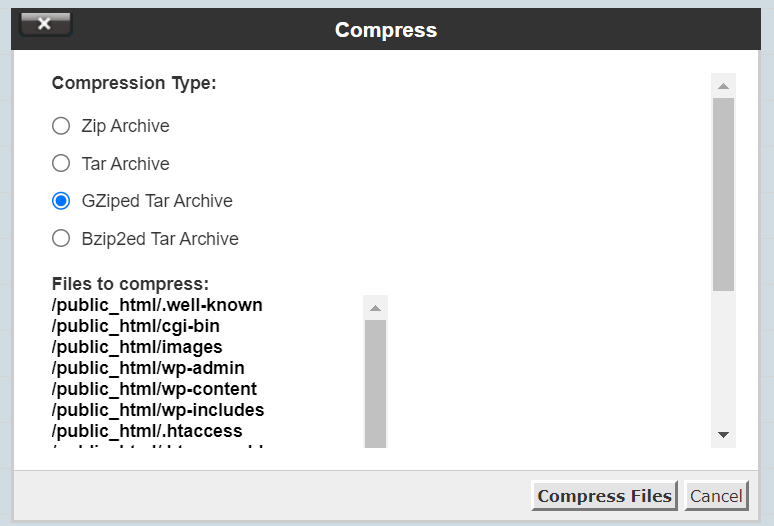This screenshot has height=526, width=774.
Task: Click the /public_html/.htaccess entry
Action: point(147,431)
